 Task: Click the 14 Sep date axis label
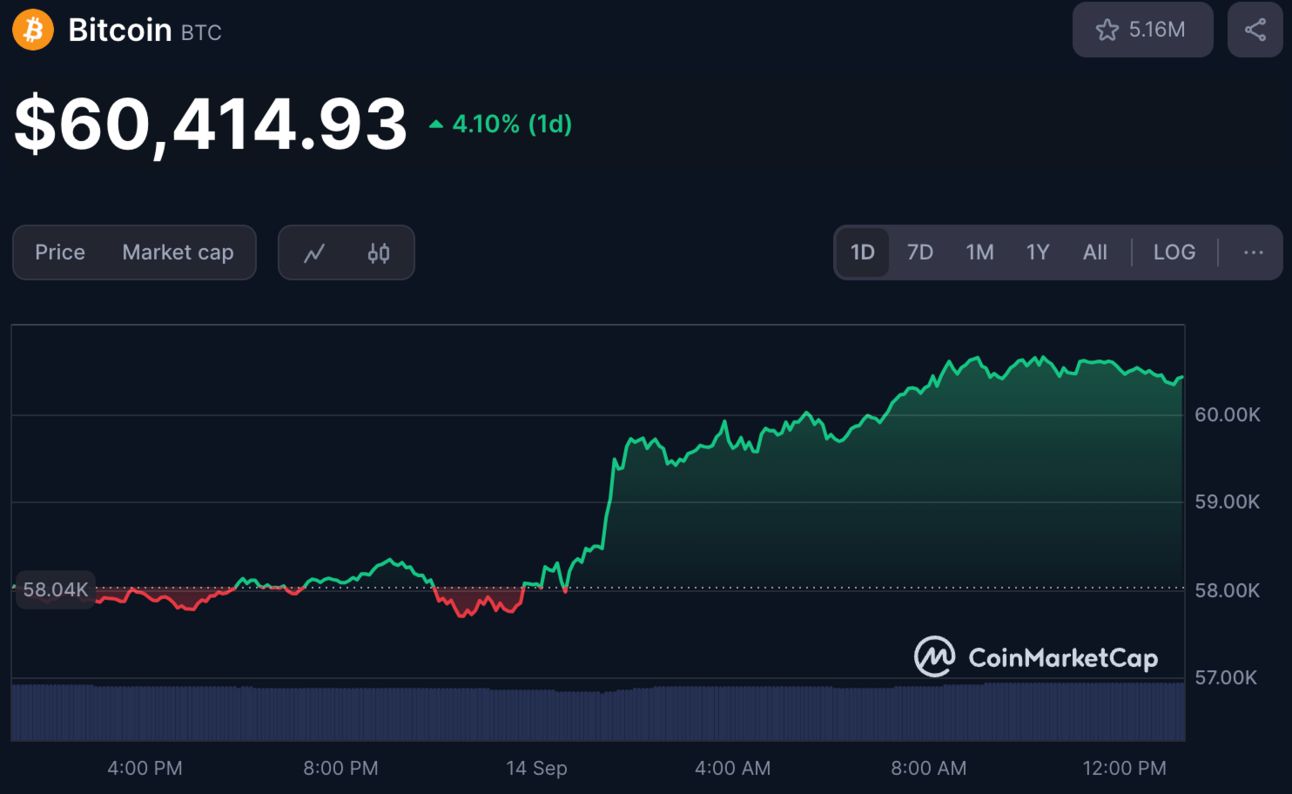point(537,768)
